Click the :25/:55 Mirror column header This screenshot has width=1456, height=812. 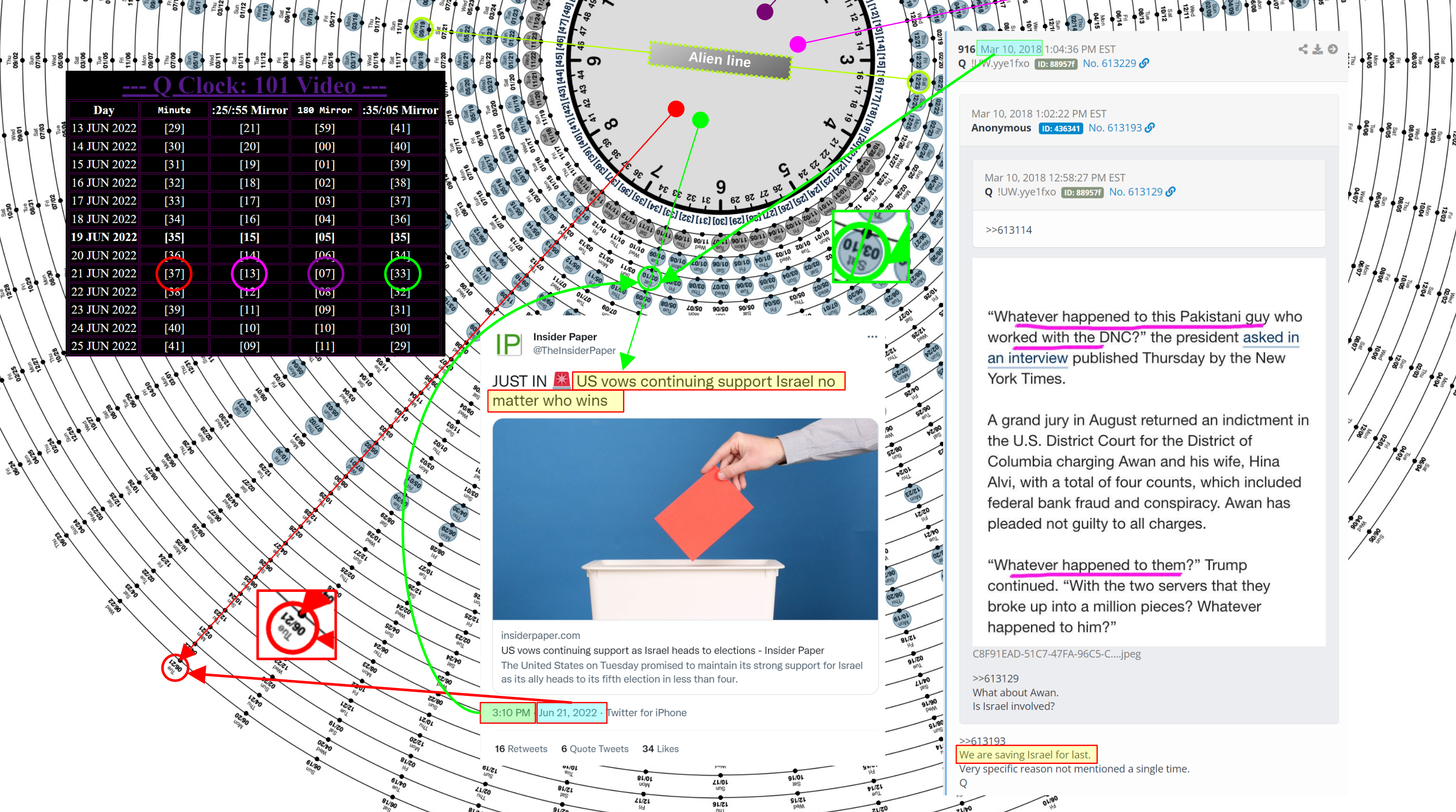249,110
